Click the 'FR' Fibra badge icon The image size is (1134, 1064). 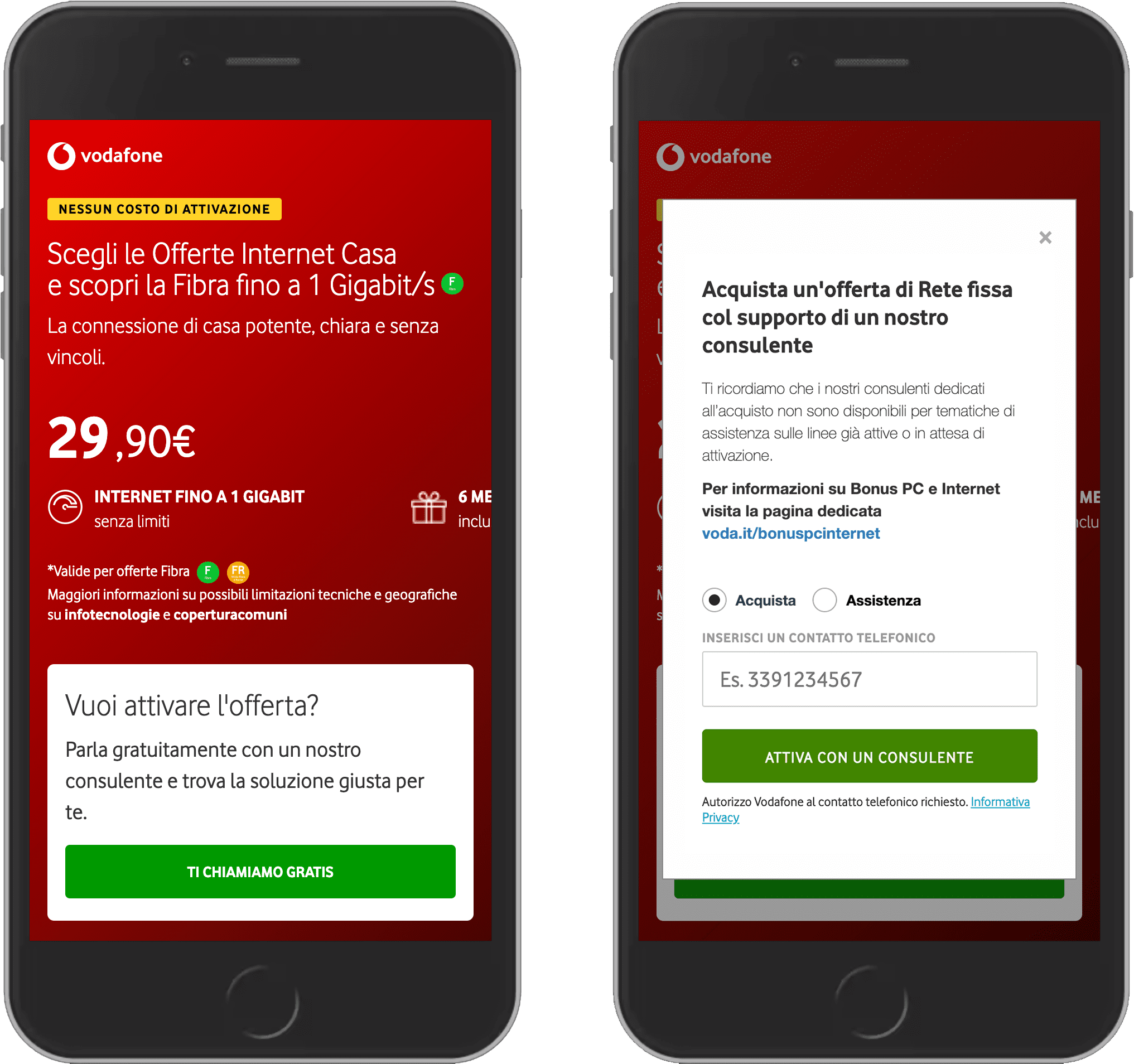tap(258, 571)
